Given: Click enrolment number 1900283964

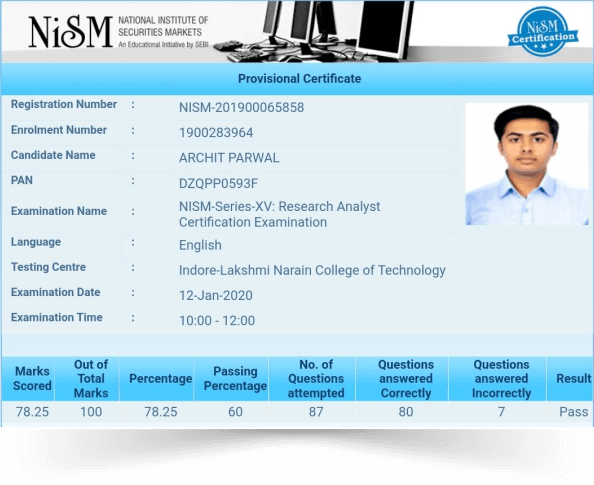Looking at the screenshot, I should (x=216, y=133).
